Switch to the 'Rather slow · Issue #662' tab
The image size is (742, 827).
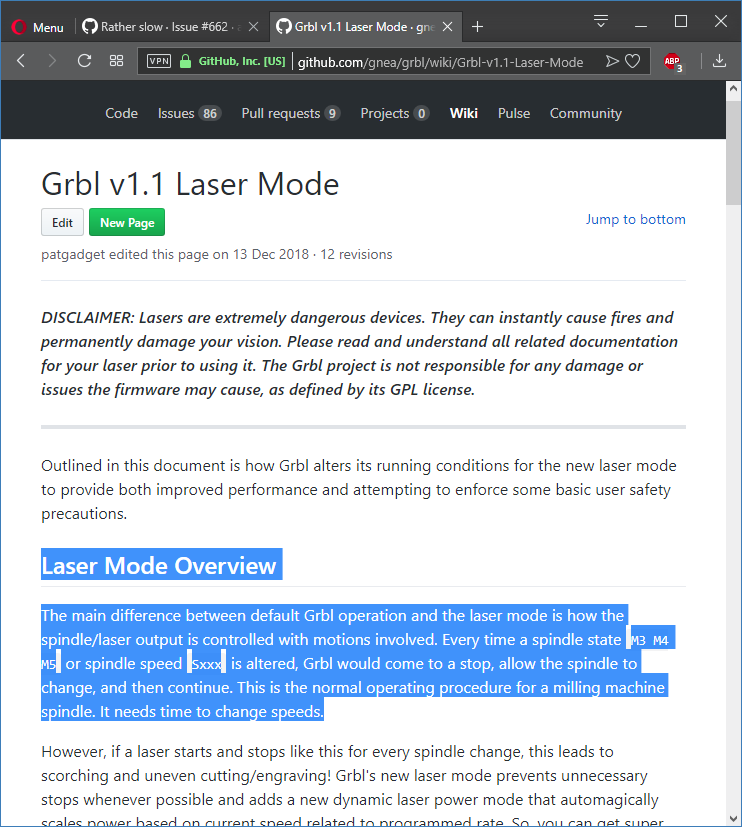162,27
